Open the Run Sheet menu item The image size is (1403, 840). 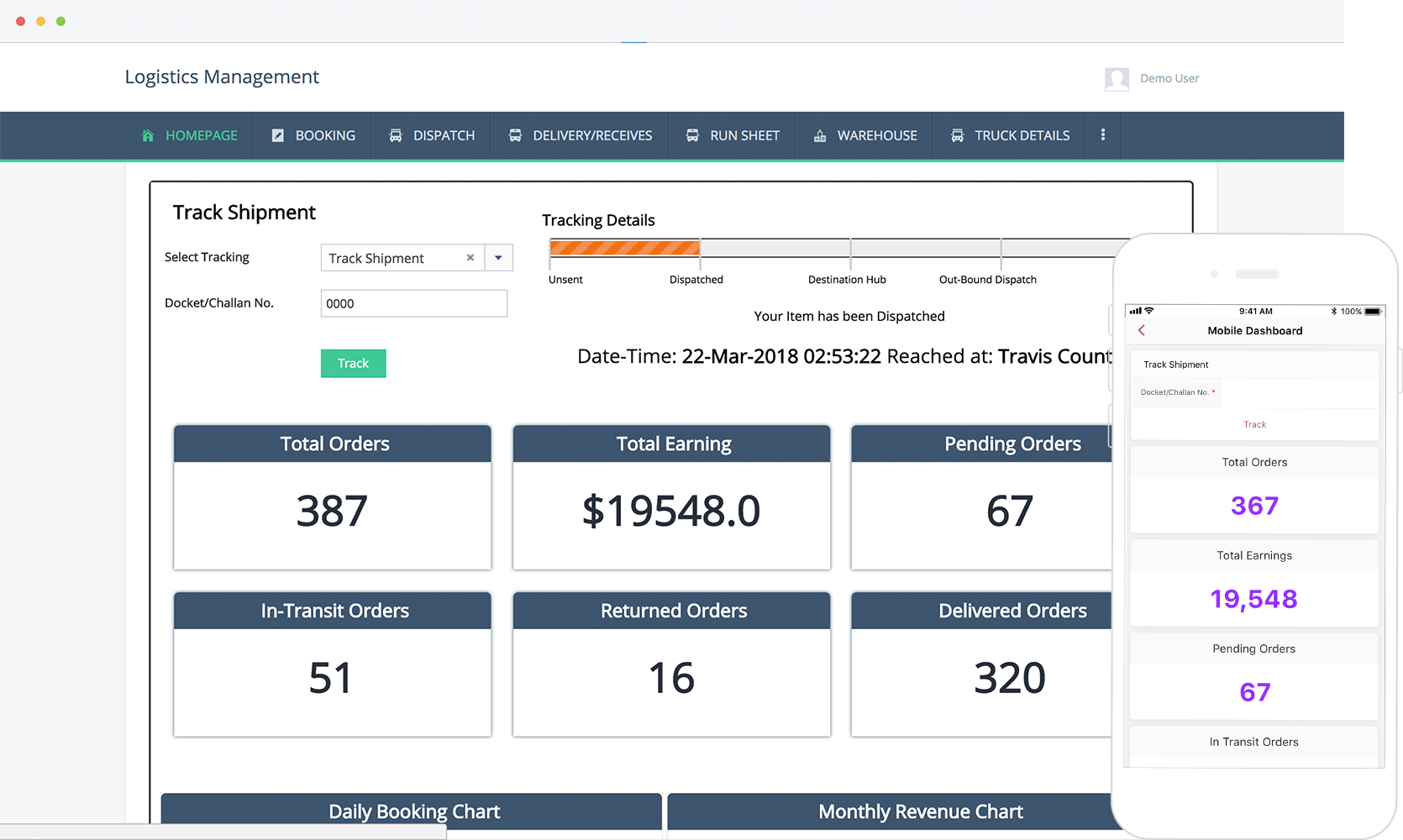[744, 135]
